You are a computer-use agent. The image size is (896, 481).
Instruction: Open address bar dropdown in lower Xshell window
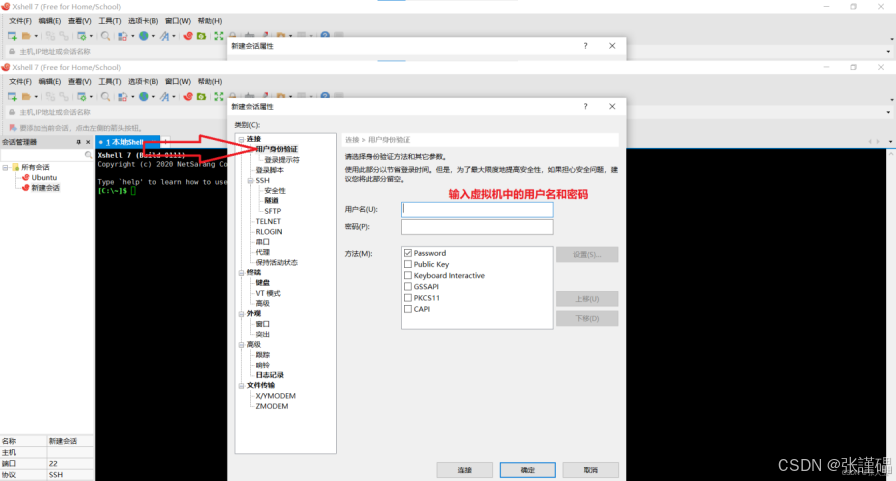[x=888, y=113]
